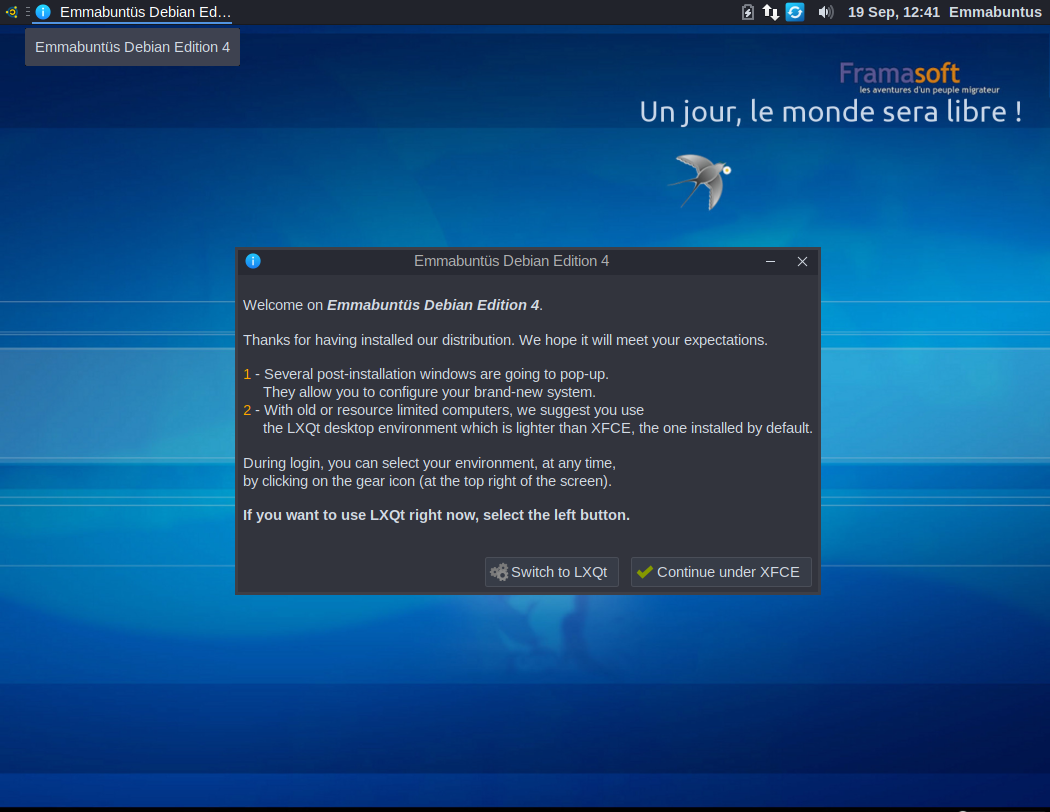Select Emmabuntüs Debian Ed… taskbar window button
Image resolution: width=1050 pixels, height=812 pixels.
(x=133, y=12)
